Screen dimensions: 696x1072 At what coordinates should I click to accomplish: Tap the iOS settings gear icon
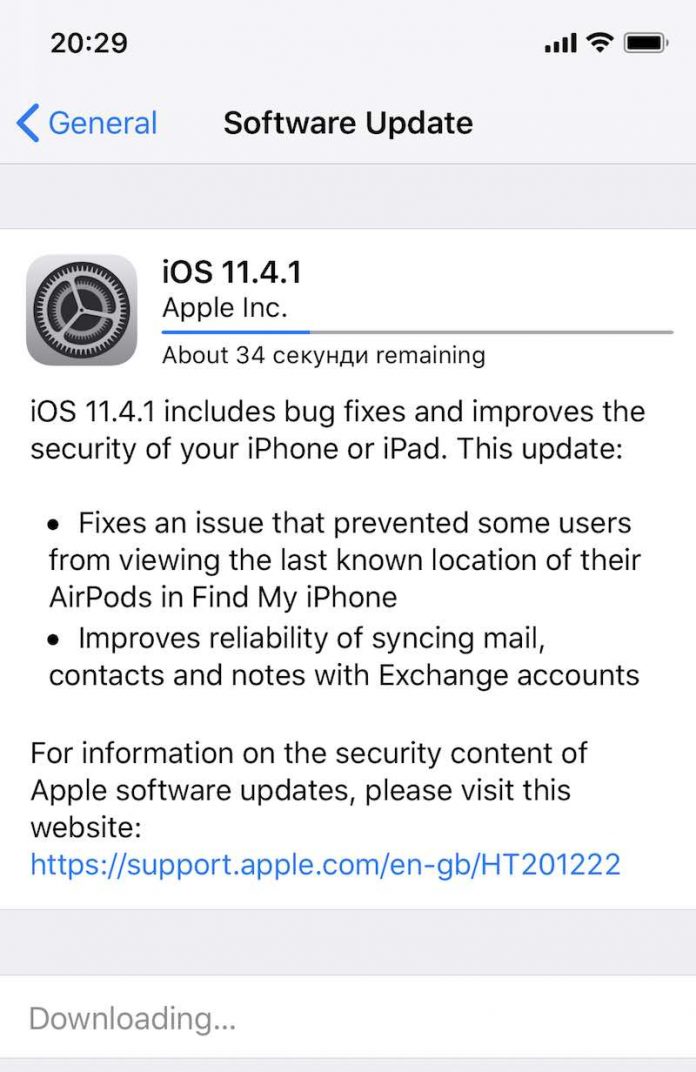(81, 310)
